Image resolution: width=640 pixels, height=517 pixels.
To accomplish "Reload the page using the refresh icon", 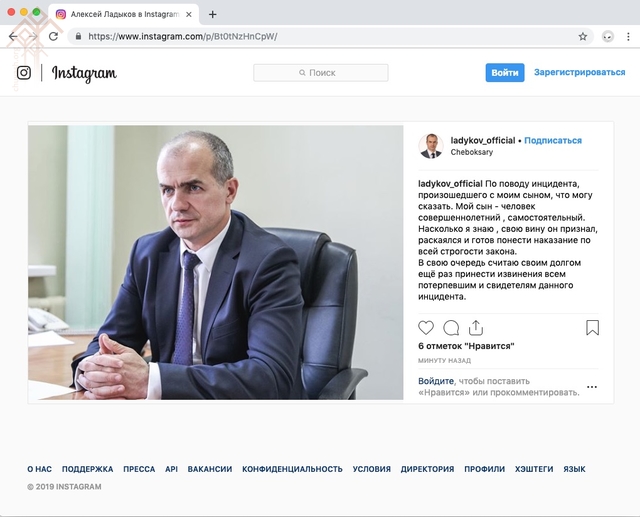I will (x=53, y=36).
